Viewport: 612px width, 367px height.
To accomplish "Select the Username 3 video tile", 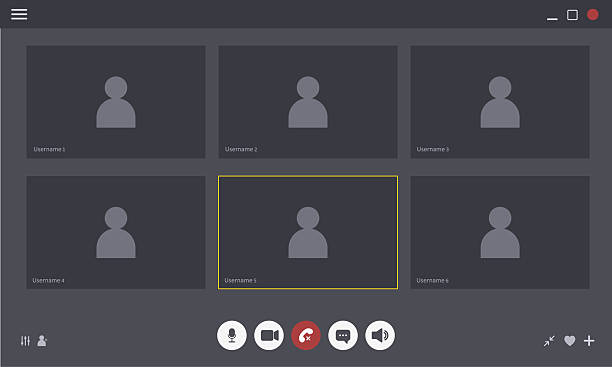I will point(500,102).
